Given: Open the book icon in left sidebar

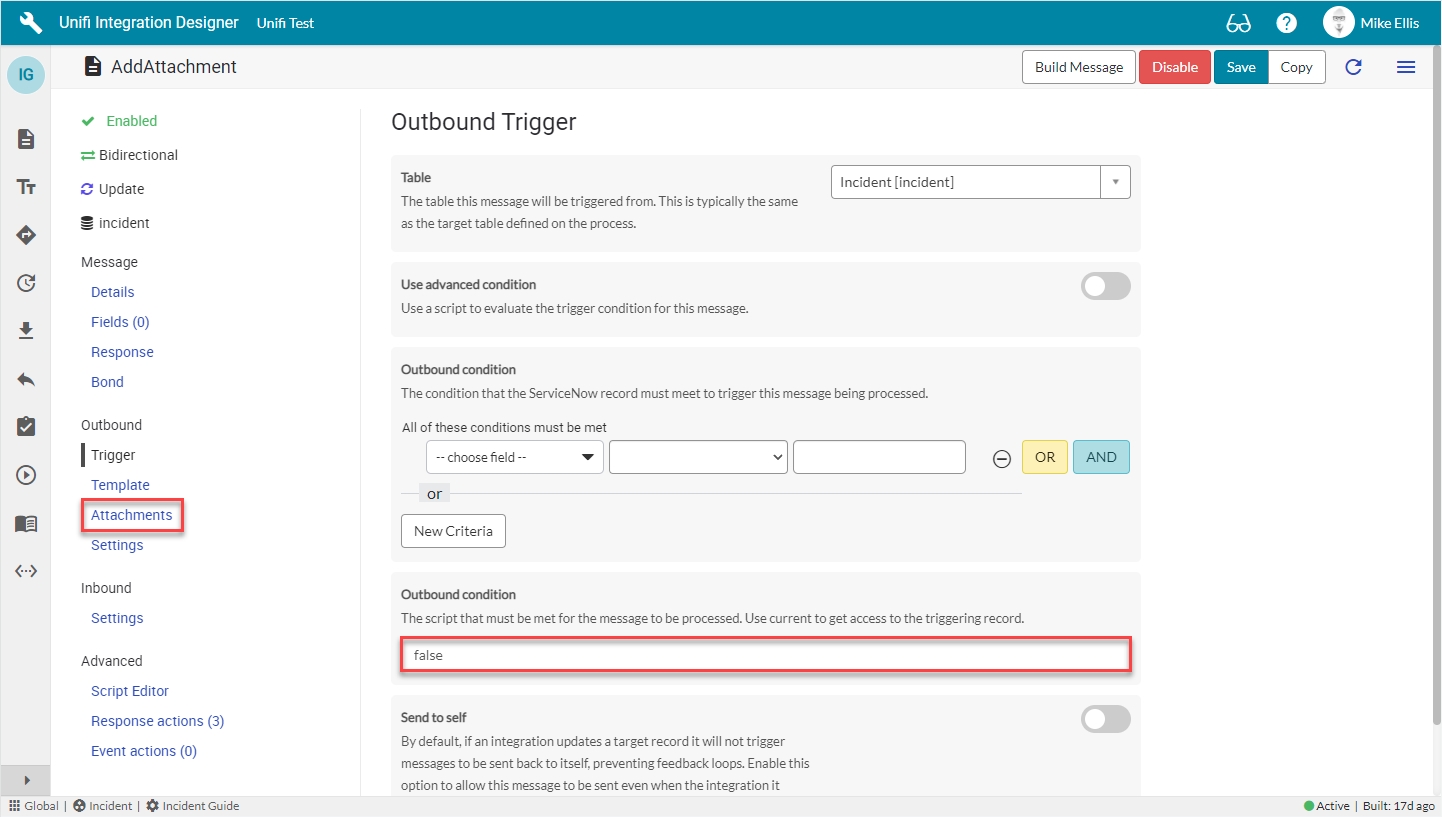Looking at the screenshot, I should pyautogui.click(x=26, y=523).
